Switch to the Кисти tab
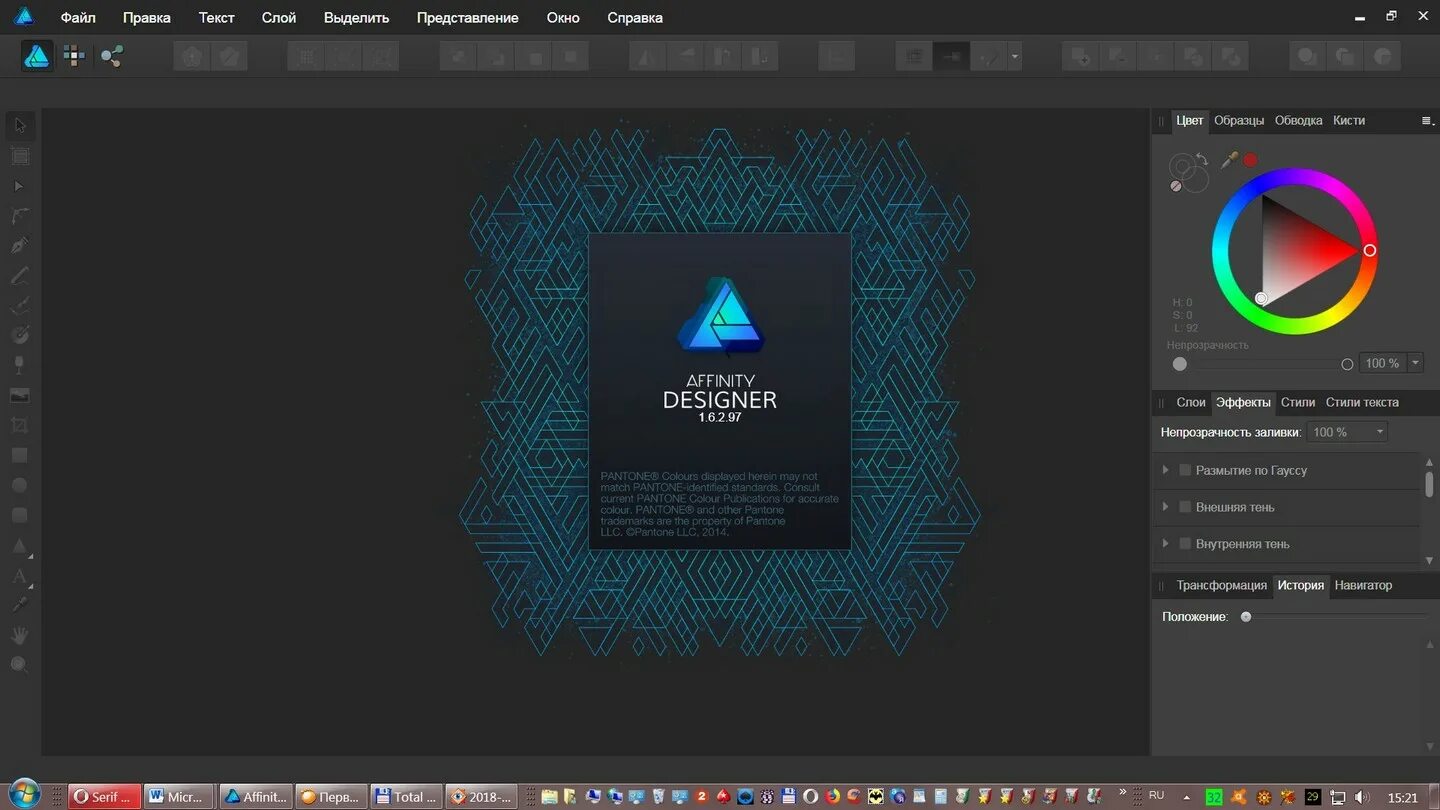The height and width of the screenshot is (810, 1440). point(1348,121)
